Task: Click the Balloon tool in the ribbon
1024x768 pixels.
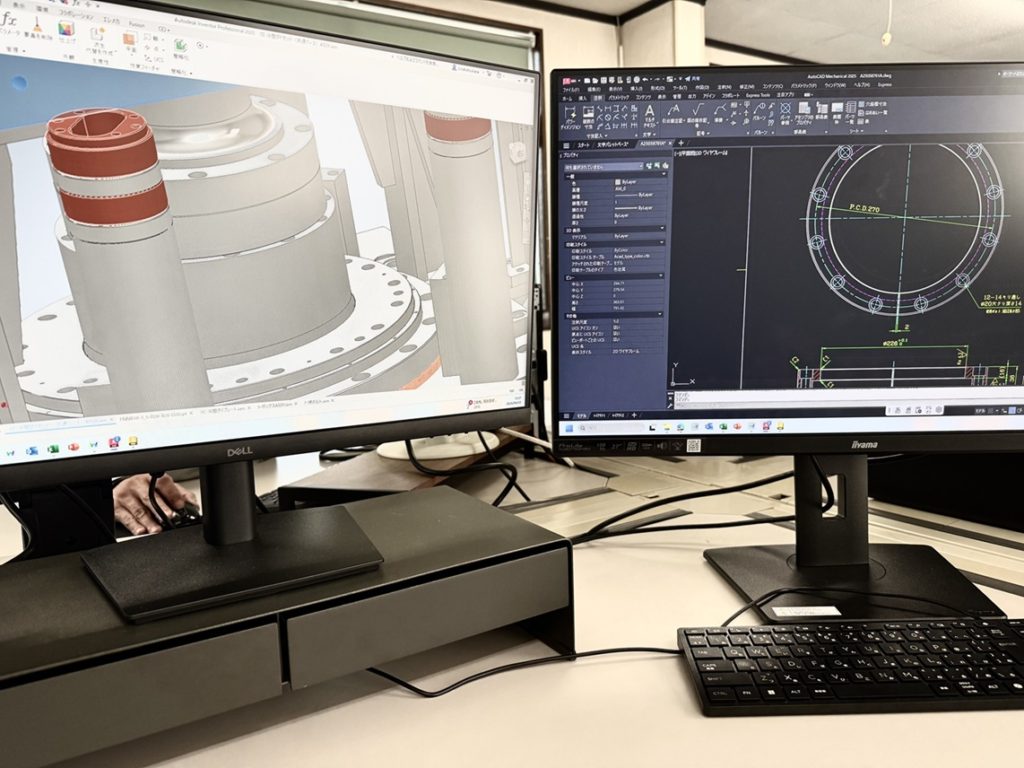Action: 760,114
